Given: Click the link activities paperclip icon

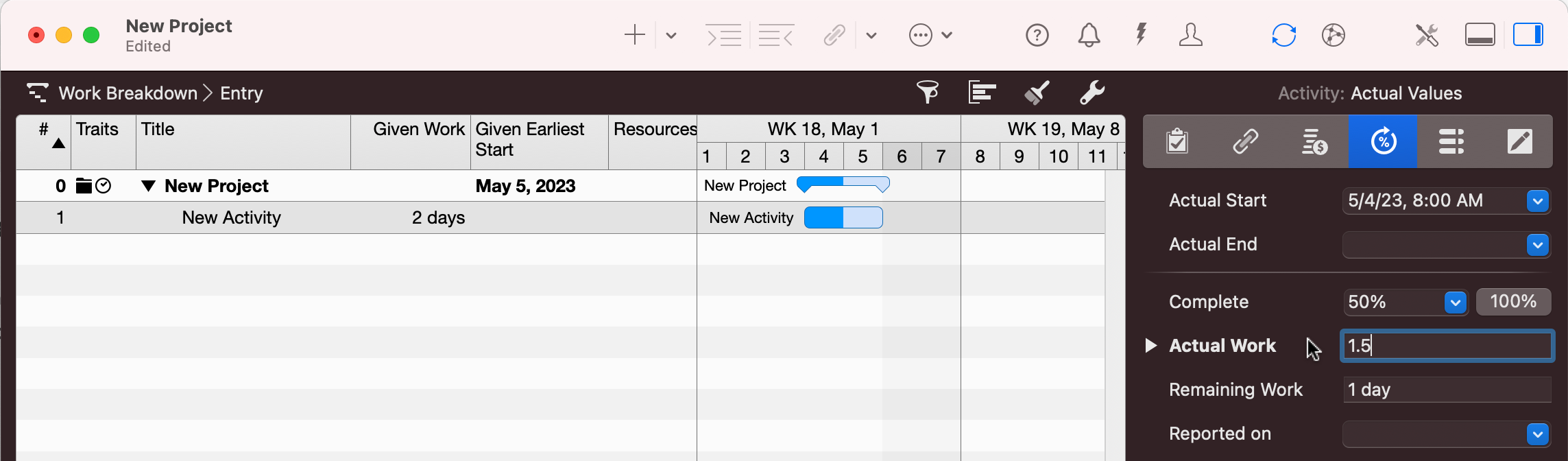Looking at the screenshot, I should coord(834,35).
